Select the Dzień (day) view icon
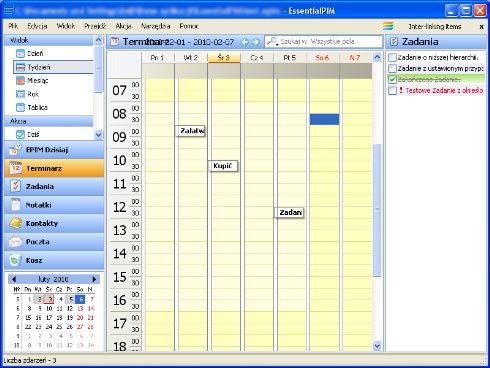Viewport: 490px width, 368px height. (x=20, y=53)
